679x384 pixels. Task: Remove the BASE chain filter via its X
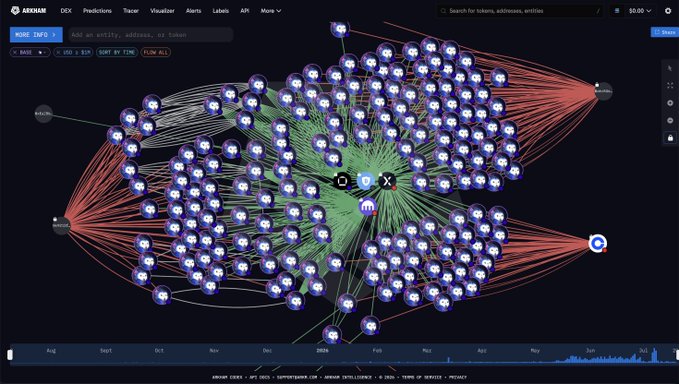15,52
